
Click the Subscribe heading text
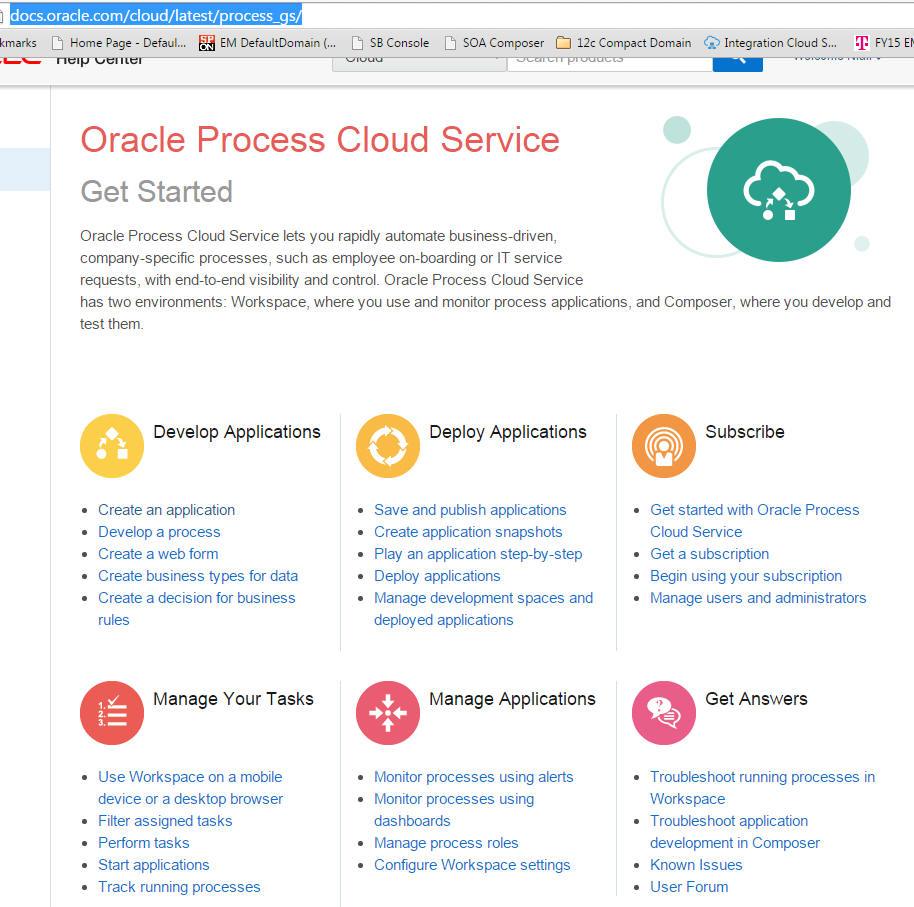(744, 432)
